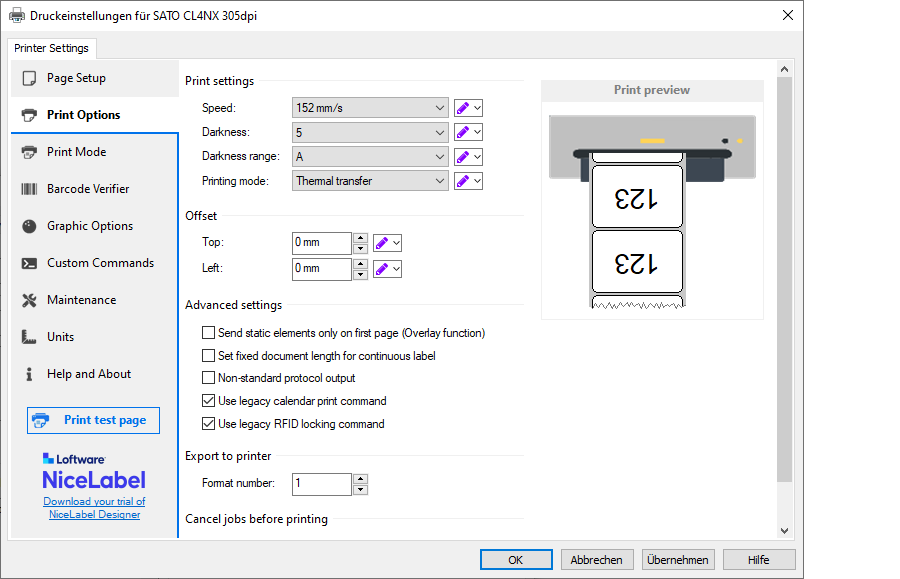Image resolution: width=900 pixels, height=579 pixels.
Task: Click the Barcode Verifier barcode icon
Action: point(29,189)
